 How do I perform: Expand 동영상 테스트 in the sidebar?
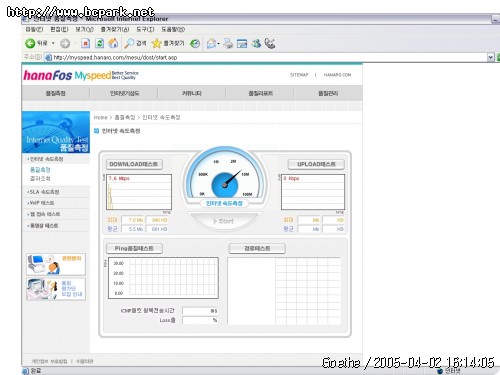[x=43, y=226]
